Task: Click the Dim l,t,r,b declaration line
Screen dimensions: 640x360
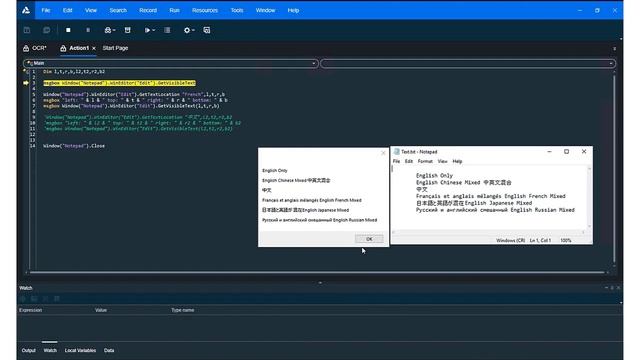Action: 74,71
